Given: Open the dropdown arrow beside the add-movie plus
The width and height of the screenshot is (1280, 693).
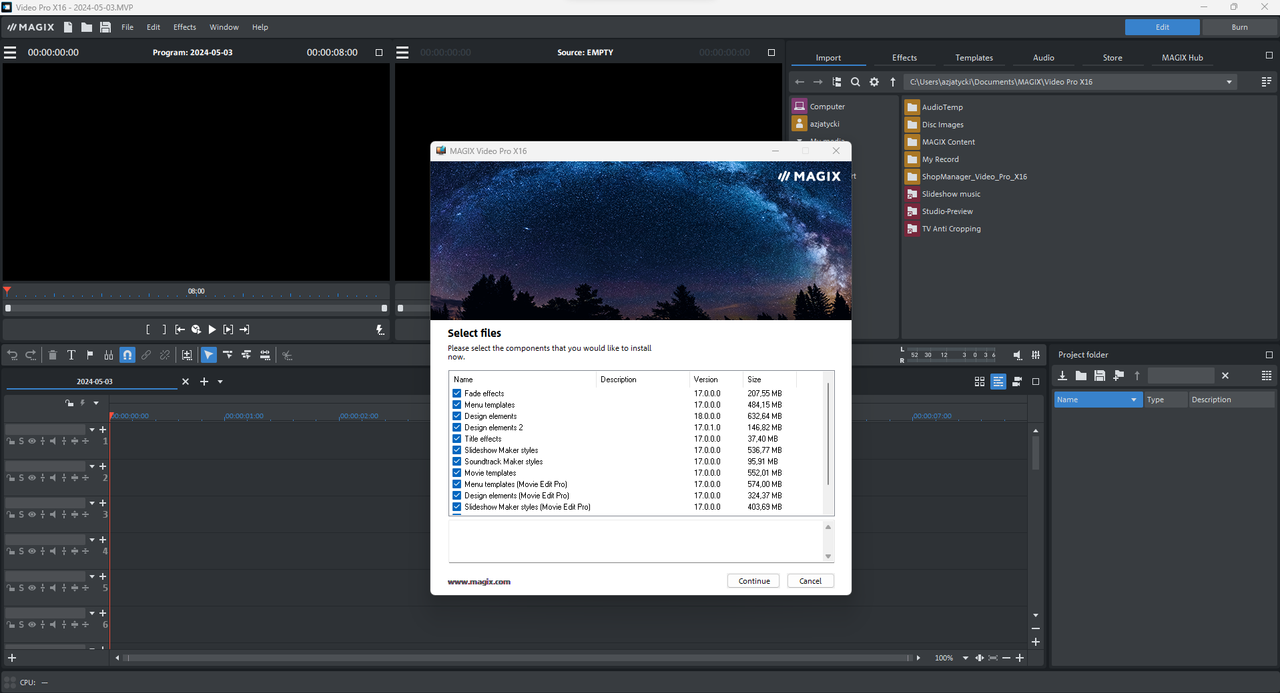Looking at the screenshot, I should tap(220, 382).
